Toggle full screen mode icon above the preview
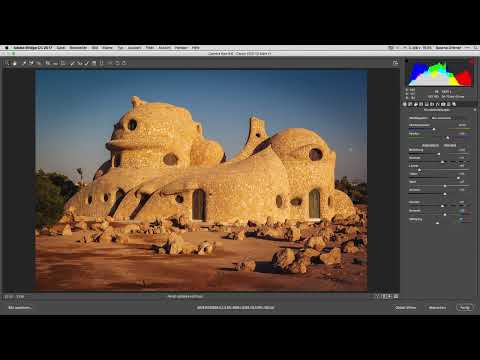The image size is (480, 360). click(395, 63)
